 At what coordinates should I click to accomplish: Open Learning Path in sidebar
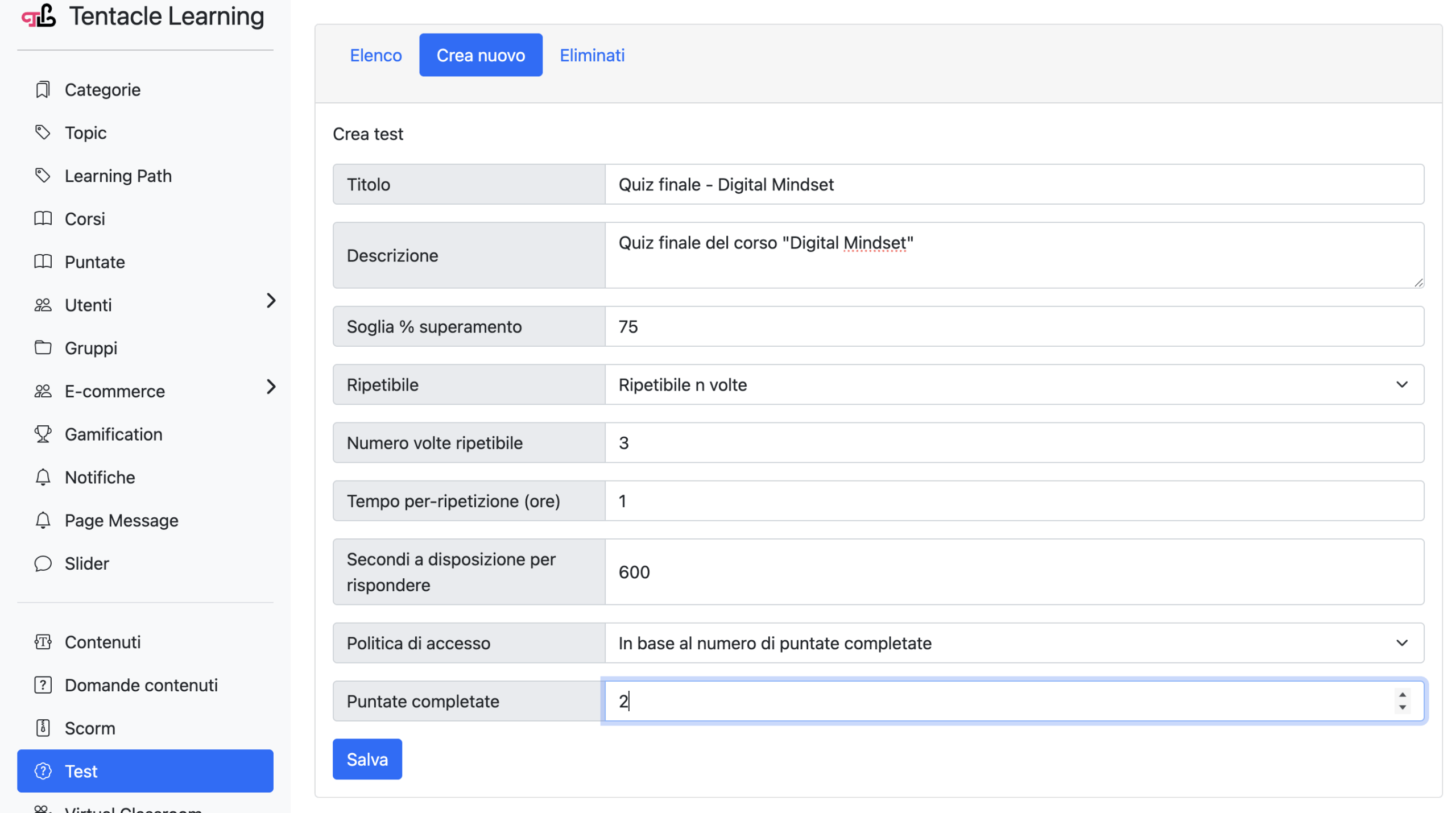click(118, 176)
